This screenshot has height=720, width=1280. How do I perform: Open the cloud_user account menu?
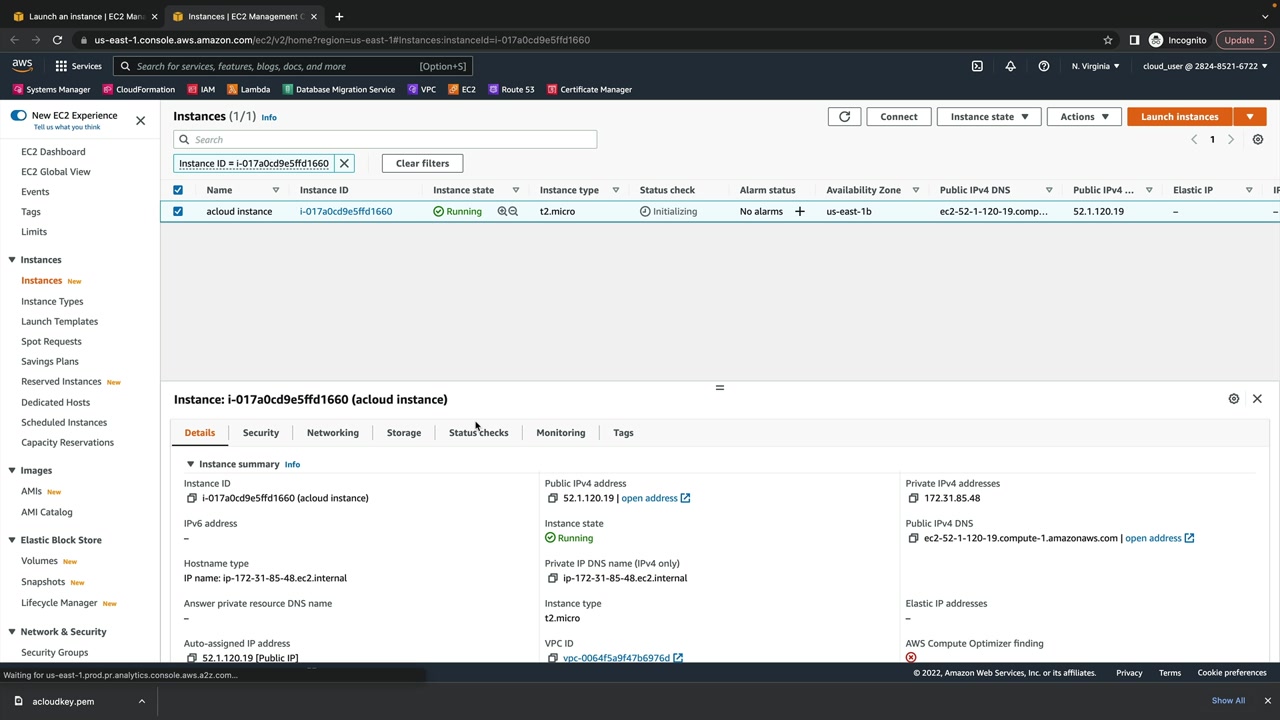[1205, 66]
